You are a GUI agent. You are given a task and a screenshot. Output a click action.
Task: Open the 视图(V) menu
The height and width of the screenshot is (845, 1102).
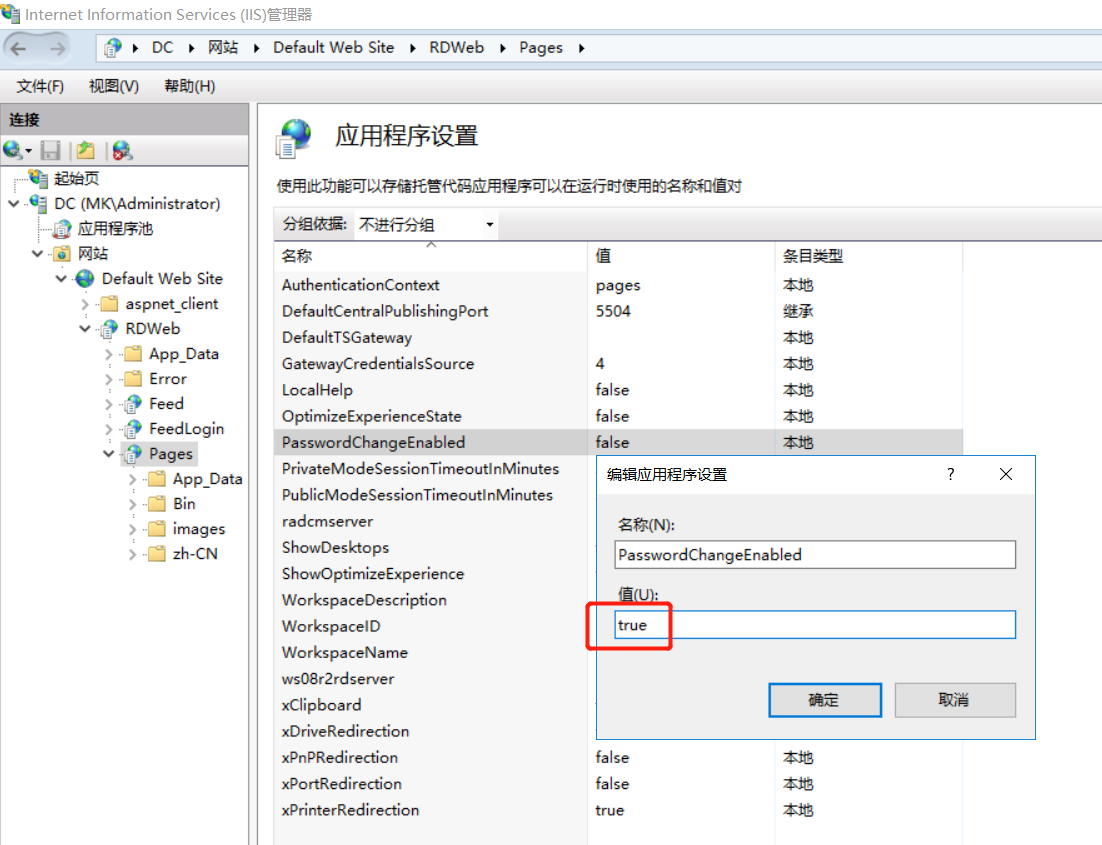pos(113,86)
